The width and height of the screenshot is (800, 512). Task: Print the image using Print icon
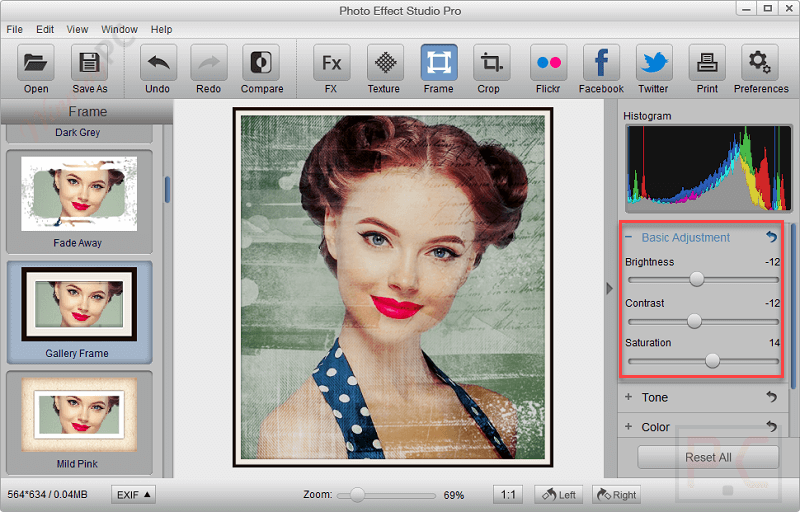tap(707, 63)
